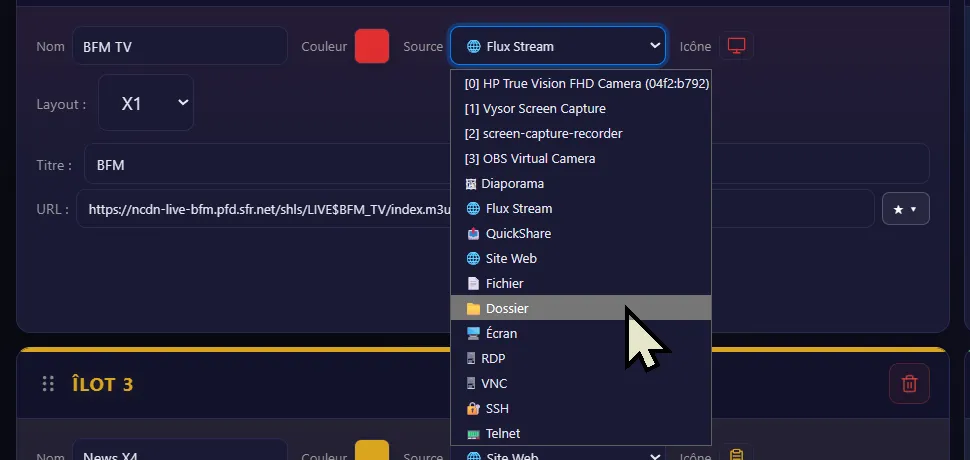Click the yellow Couleur swatch in ÎLOT 3
Screen dimensions: 970x460
[x=372, y=451]
